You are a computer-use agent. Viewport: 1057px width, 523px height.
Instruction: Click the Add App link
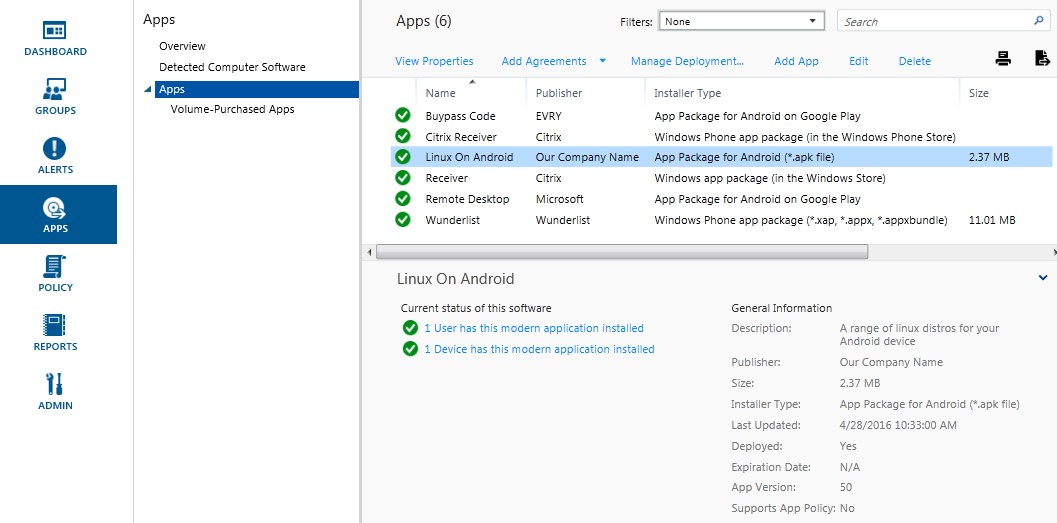(x=796, y=61)
